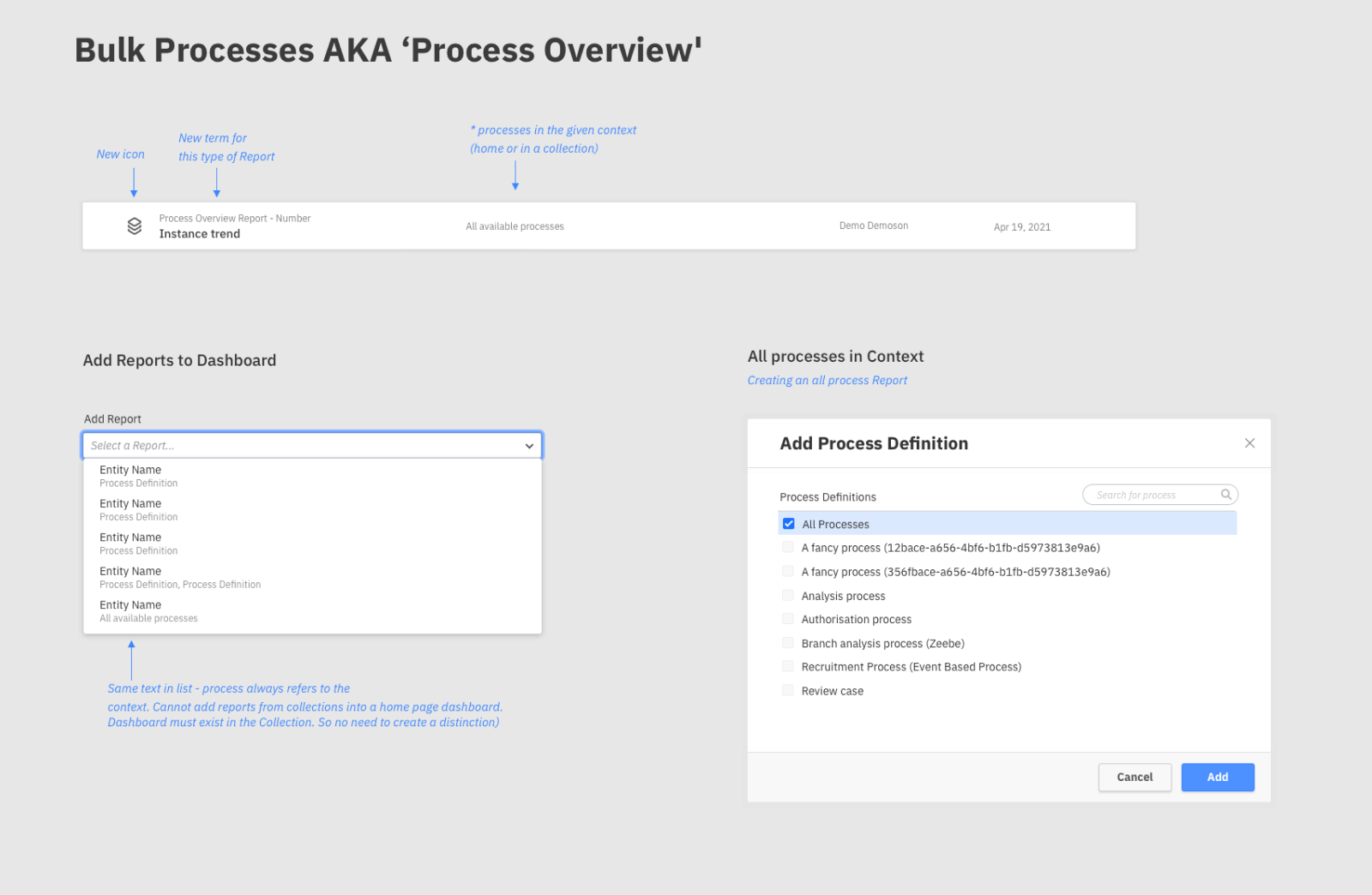Expand the Select a Report dropdown chevron
Viewport: 1372px width, 895px height.
(x=529, y=446)
